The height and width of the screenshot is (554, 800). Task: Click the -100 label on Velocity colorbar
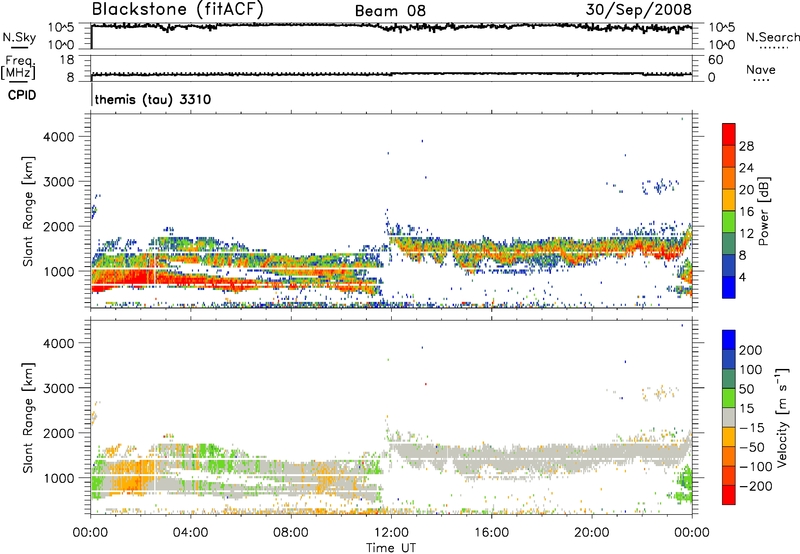[x=755, y=467]
